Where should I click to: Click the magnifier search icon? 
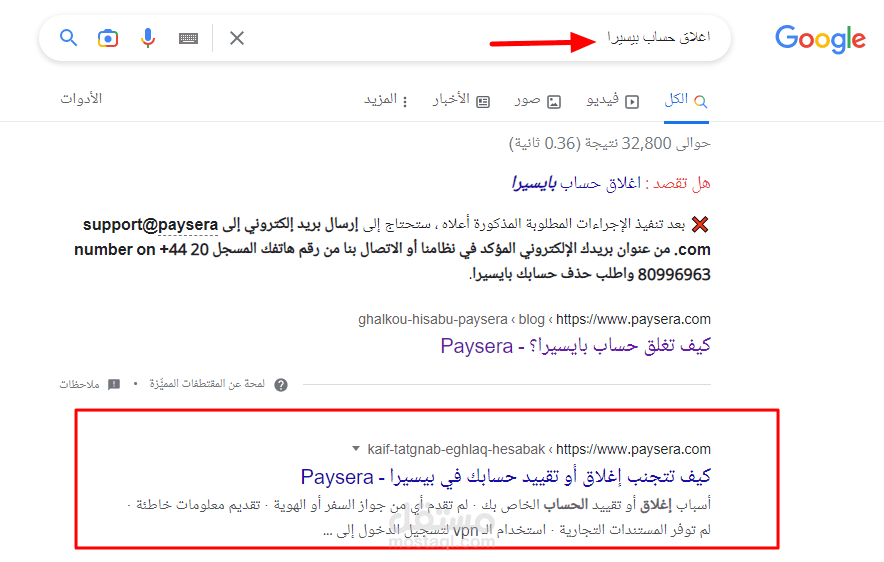click(x=68, y=38)
